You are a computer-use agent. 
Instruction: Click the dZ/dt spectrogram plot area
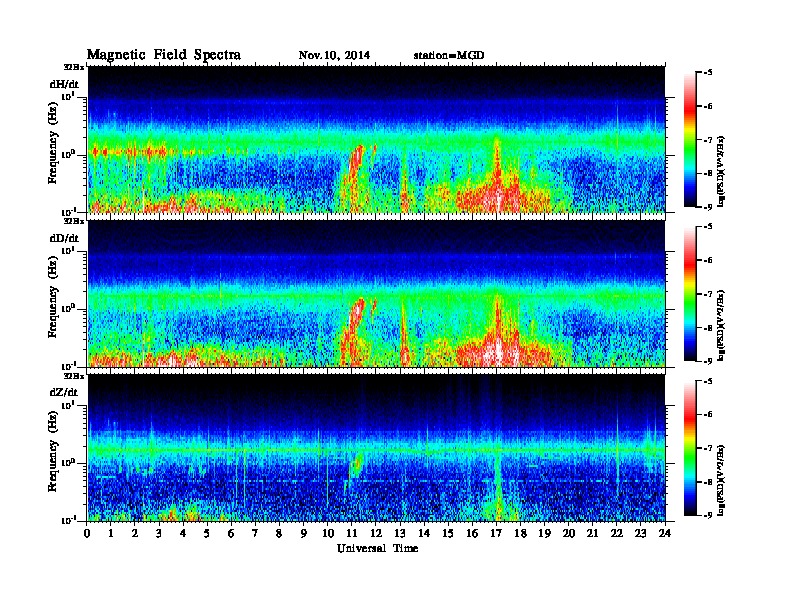(x=376, y=448)
